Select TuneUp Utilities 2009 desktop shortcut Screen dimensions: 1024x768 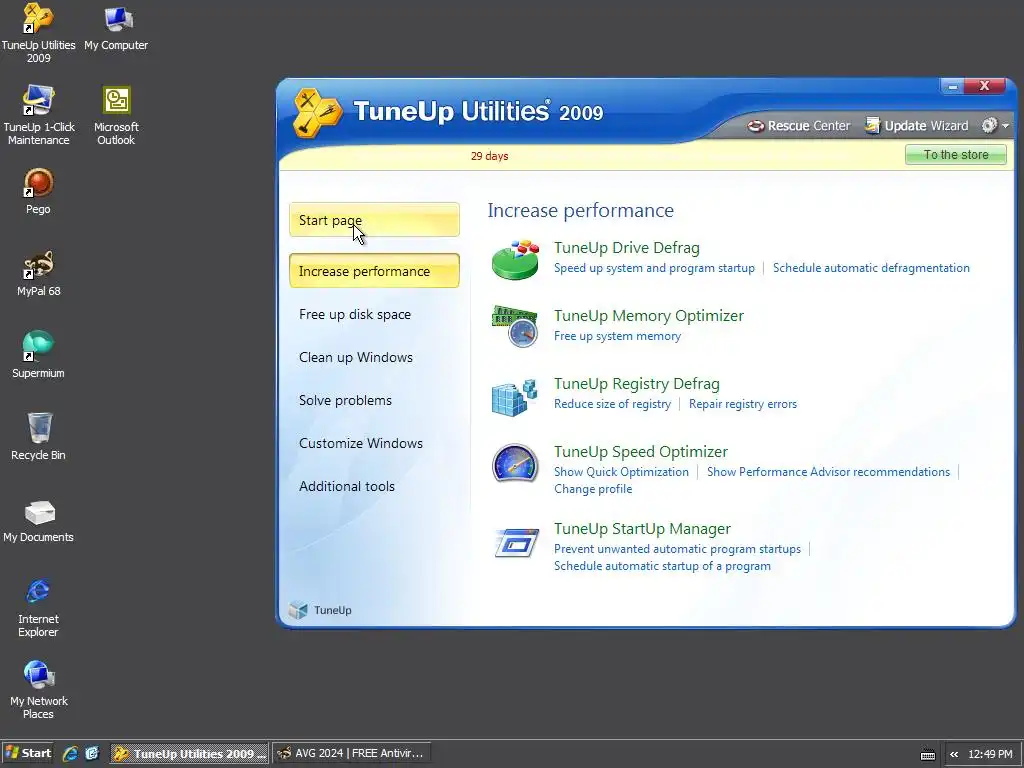click(39, 33)
